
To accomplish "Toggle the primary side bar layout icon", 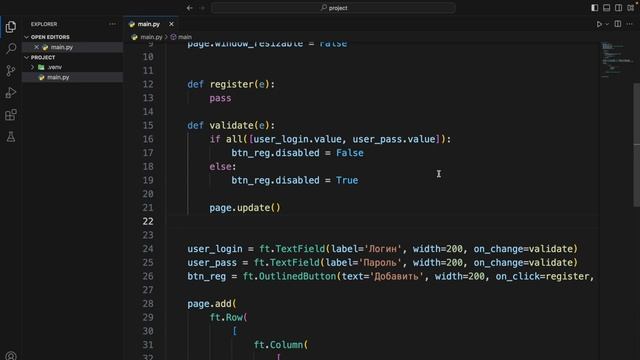I will 595,8.
